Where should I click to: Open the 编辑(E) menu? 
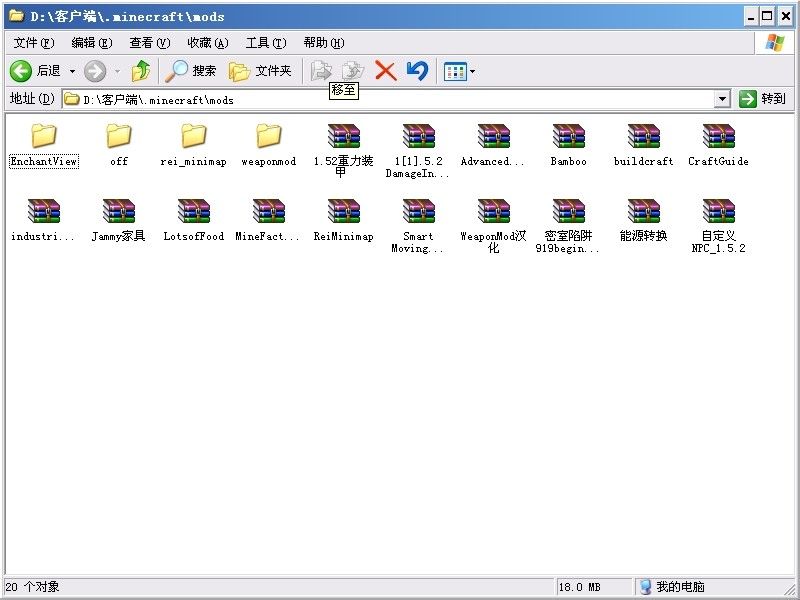[x=92, y=43]
